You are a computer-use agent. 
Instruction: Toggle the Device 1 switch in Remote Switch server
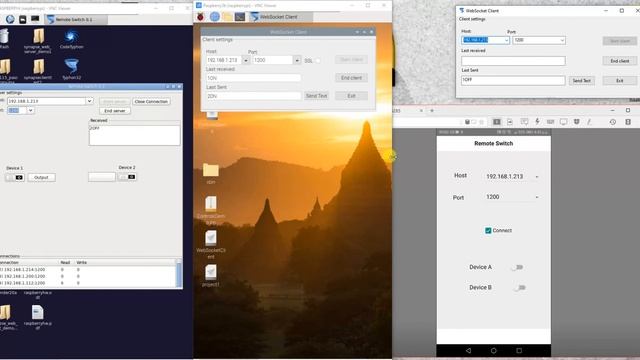coord(14,178)
